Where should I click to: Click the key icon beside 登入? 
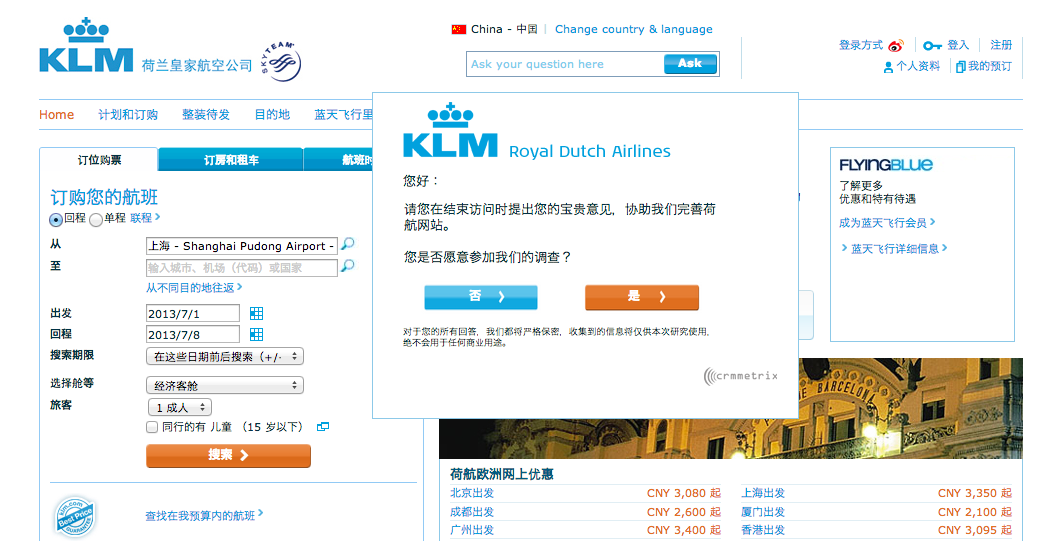tap(932, 46)
